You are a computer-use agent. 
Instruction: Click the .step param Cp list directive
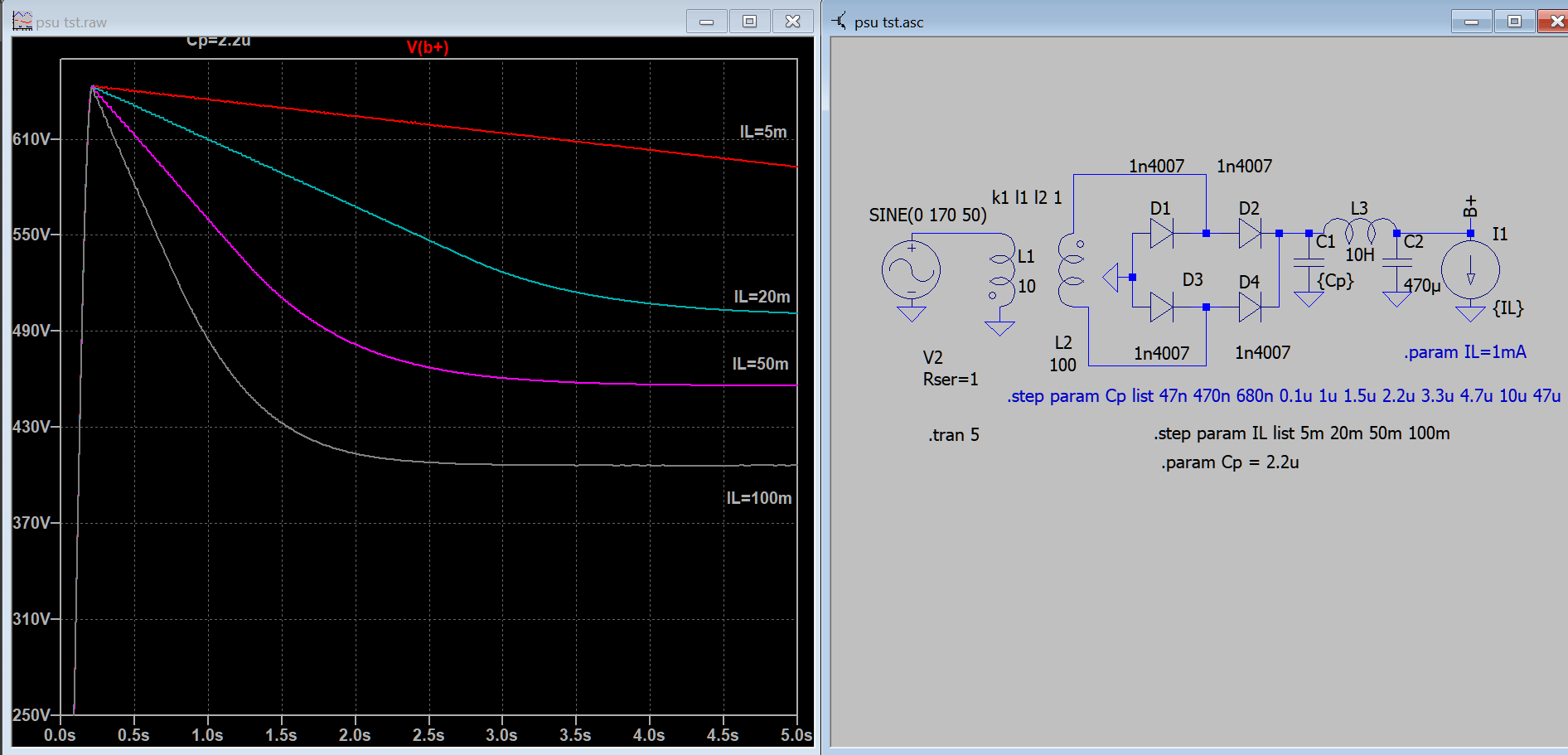(1284, 396)
